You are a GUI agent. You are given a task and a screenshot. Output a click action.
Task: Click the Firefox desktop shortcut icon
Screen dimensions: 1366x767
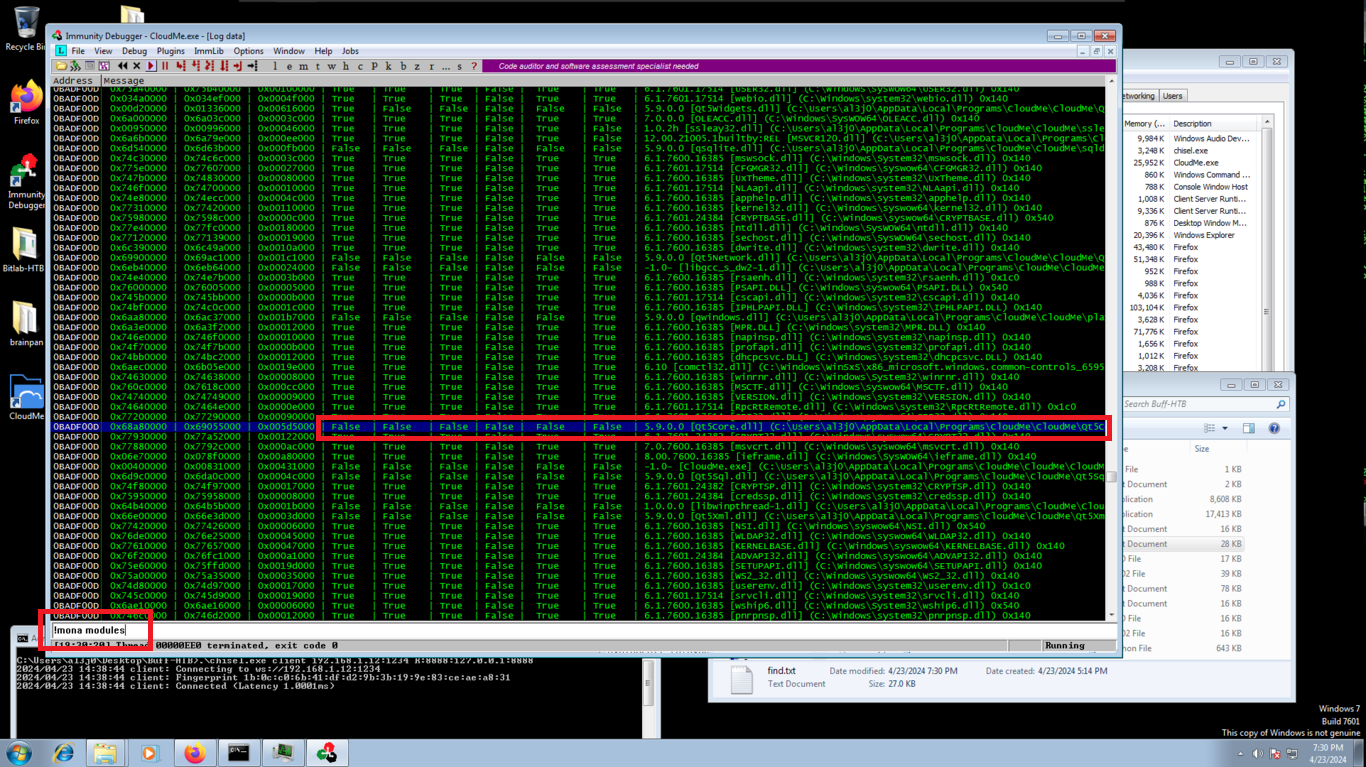point(26,102)
